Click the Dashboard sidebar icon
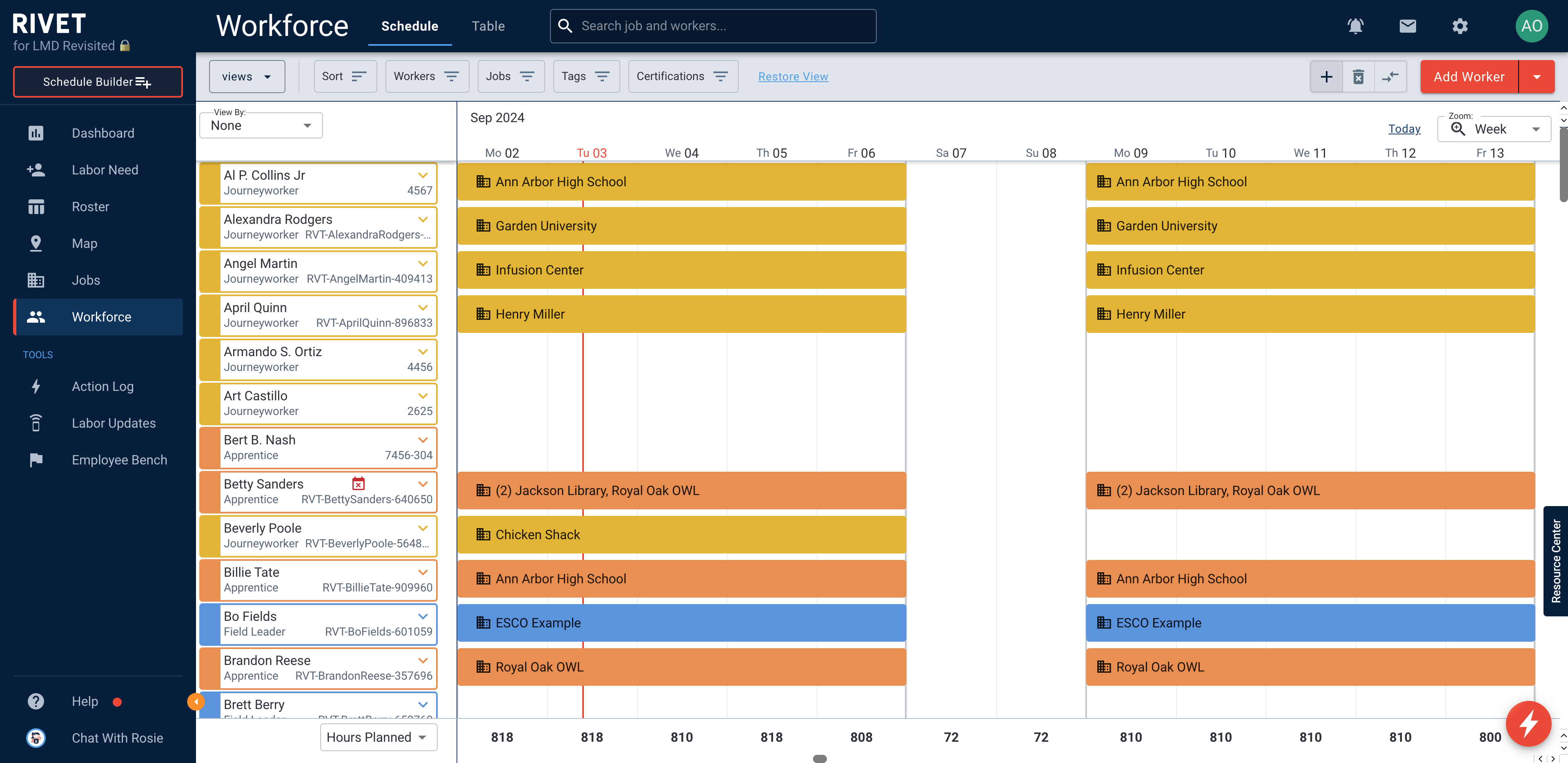The height and width of the screenshot is (763, 1568). (x=36, y=133)
